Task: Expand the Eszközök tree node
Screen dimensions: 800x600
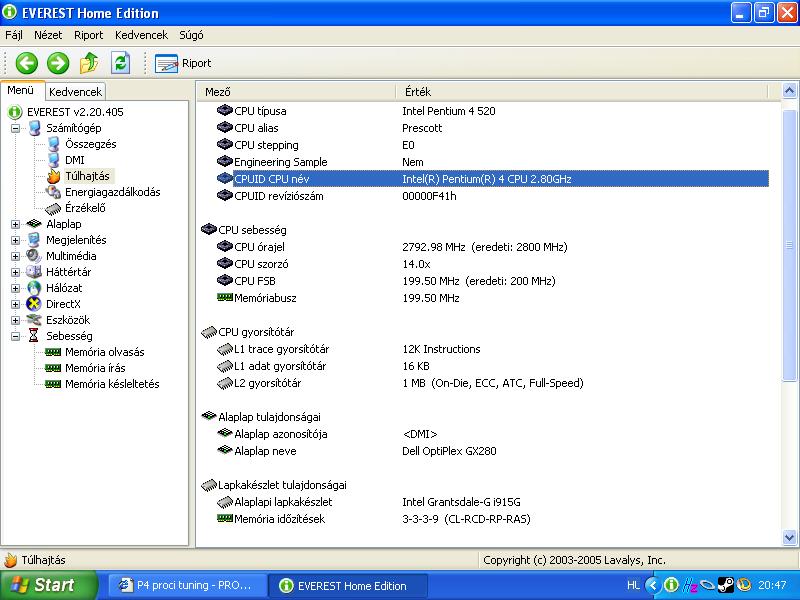Action: (16, 320)
